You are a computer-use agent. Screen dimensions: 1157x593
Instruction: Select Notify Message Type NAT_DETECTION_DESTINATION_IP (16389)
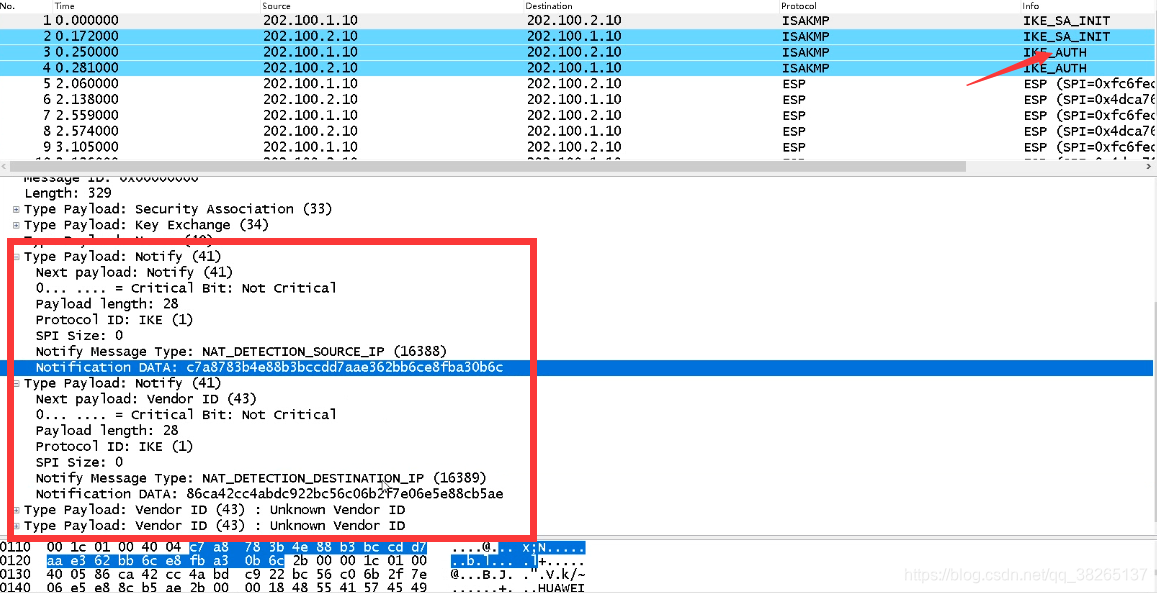pos(260,478)
